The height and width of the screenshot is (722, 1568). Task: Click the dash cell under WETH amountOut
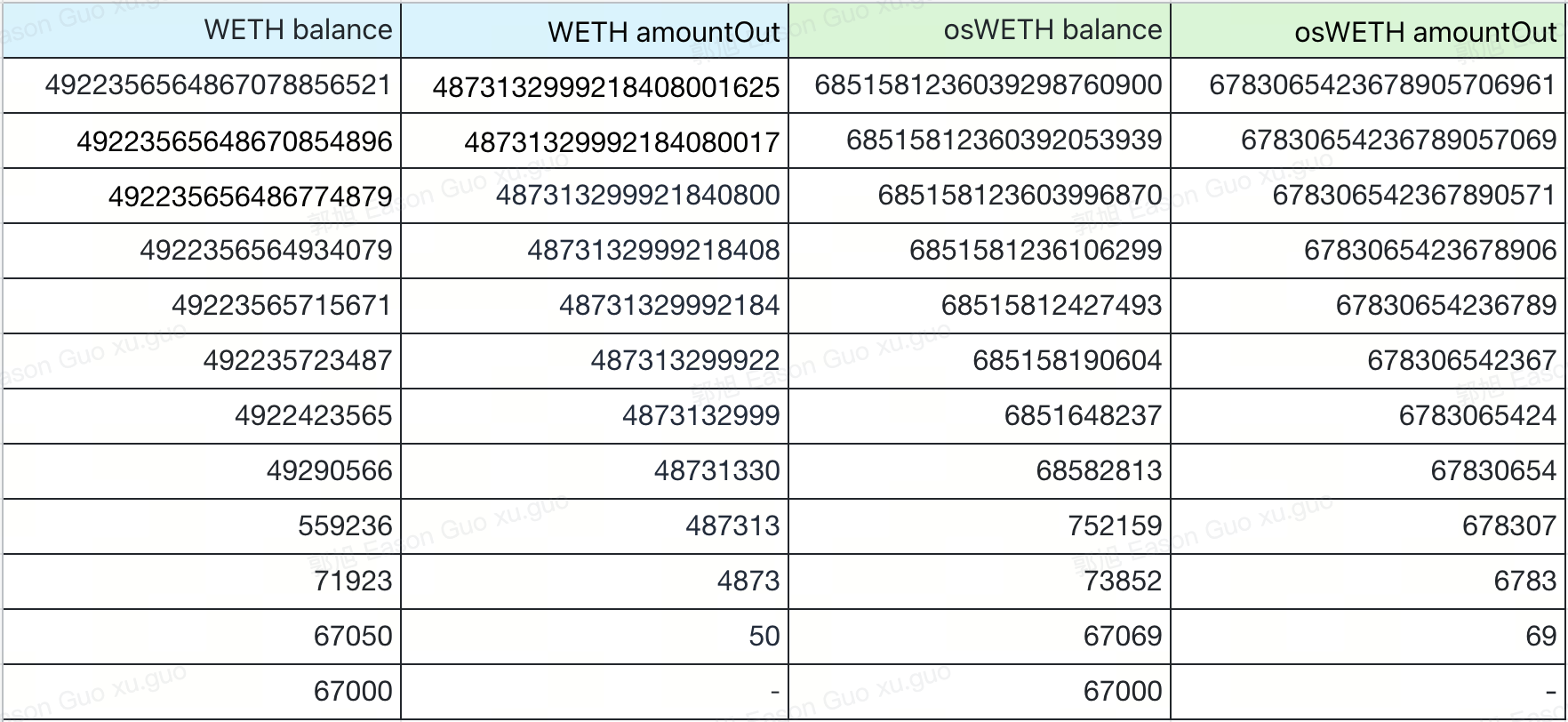774,692
